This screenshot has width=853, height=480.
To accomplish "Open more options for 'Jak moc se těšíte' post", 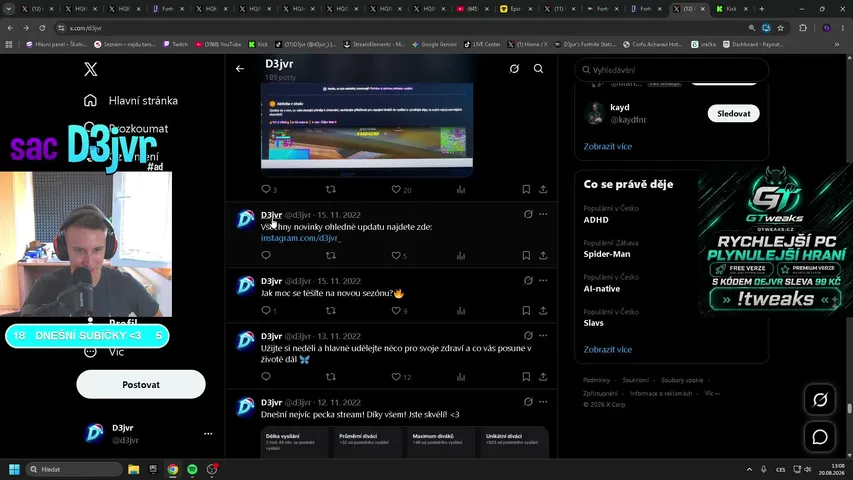I will pos(543,280).
